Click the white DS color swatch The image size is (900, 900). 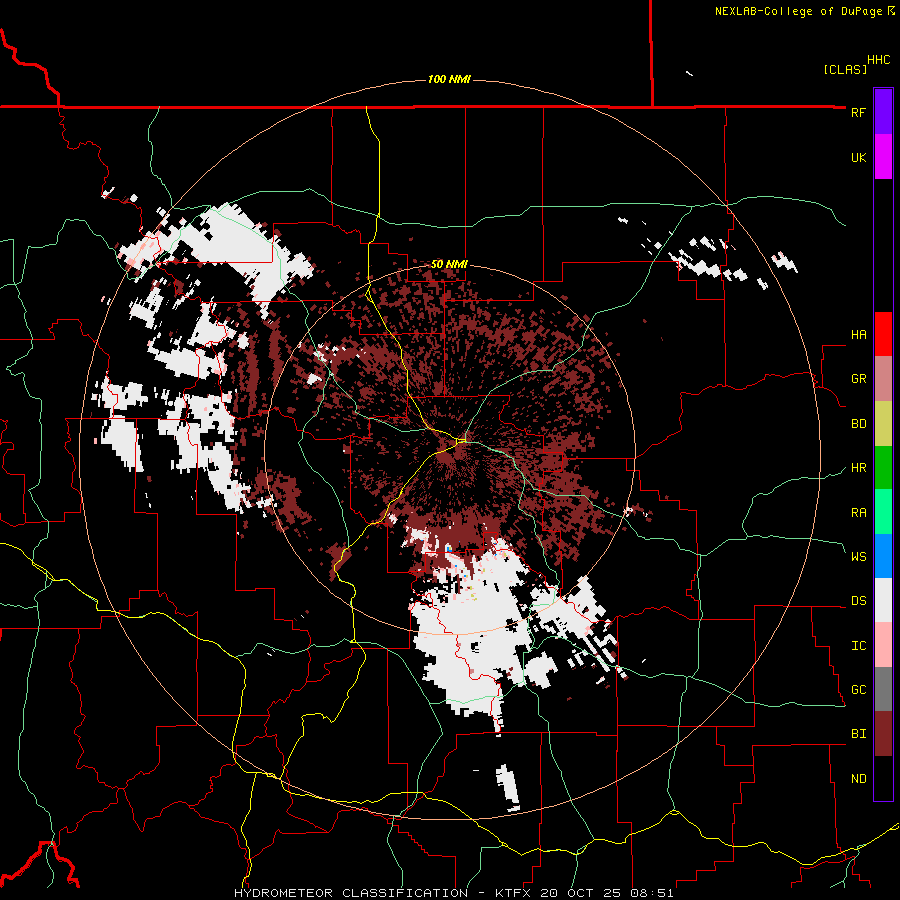point(883,600)
